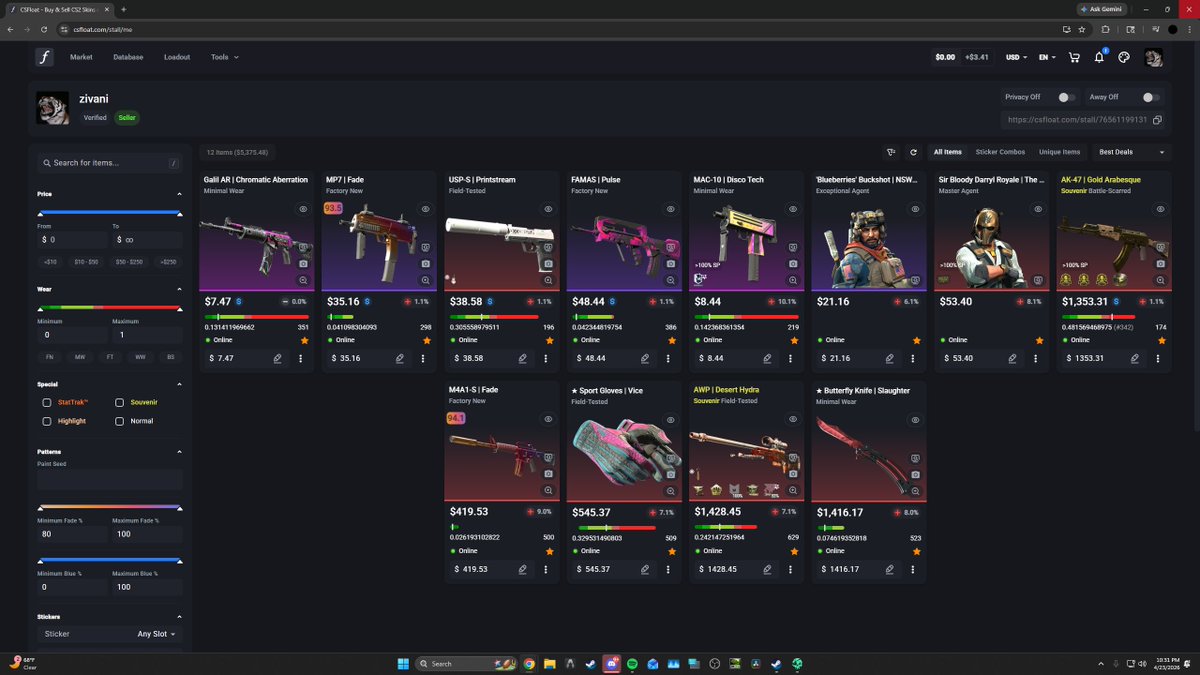Screen dimensions: 1200x675
Task: Open the filter options icon beside refresh
Action: (x=891, y=152)
